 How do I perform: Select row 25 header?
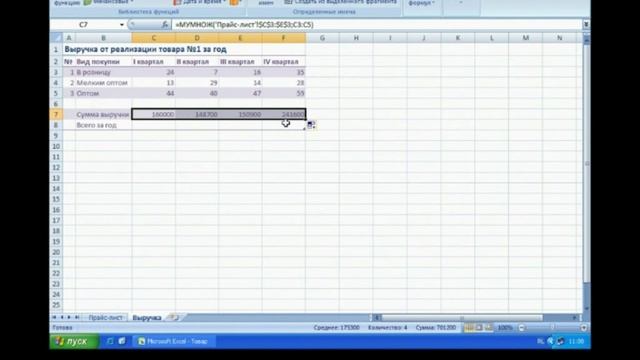(56, 305)
